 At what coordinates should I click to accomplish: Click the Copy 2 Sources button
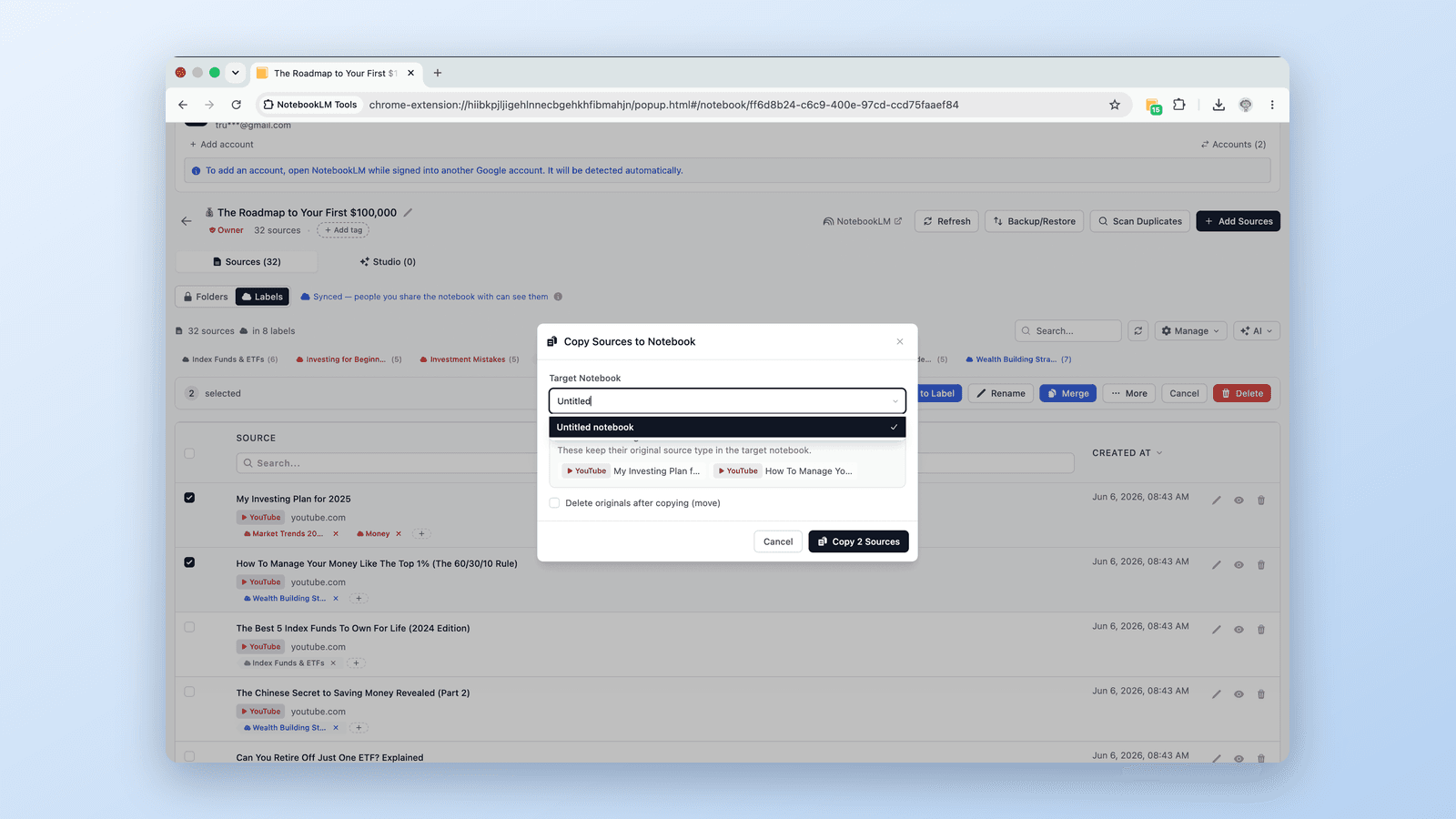(x=858, y=541)
